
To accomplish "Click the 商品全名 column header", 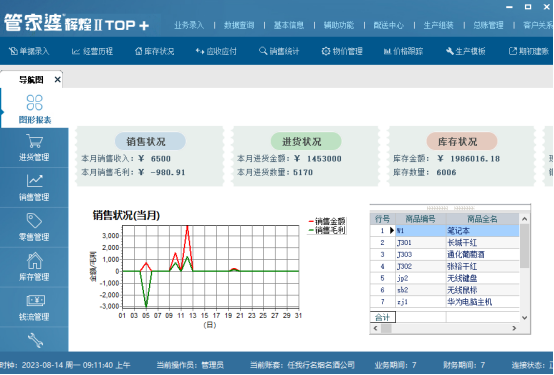I will point(482,219).
